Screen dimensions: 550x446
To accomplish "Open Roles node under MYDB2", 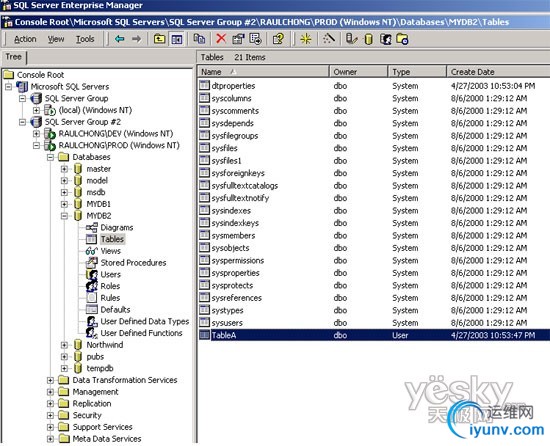I will (110, 286).
